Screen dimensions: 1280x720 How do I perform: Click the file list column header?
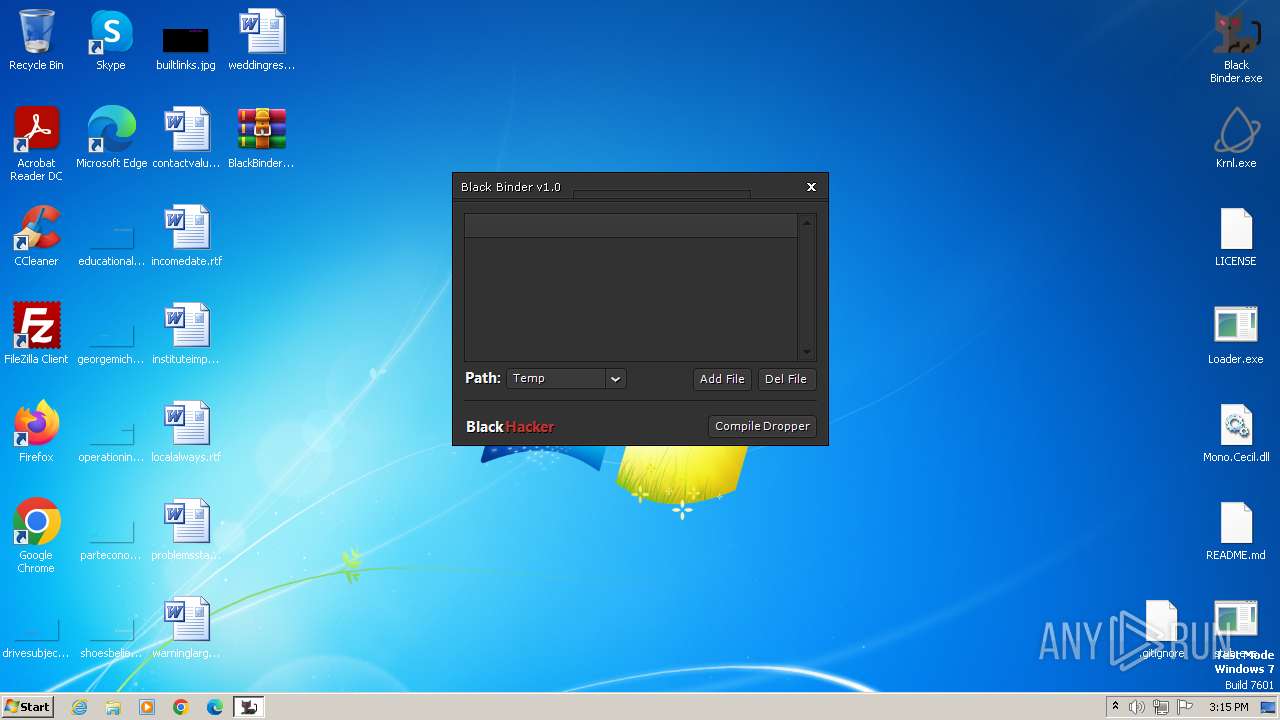(630, 226)
